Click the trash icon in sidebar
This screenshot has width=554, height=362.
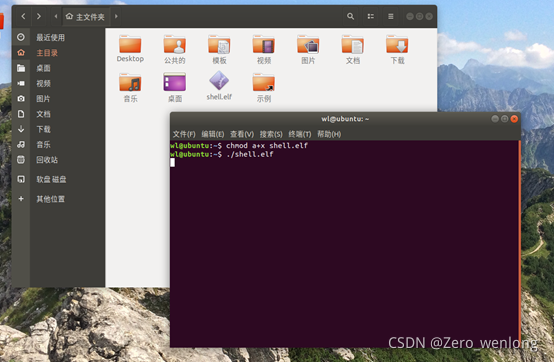(21, 160)
